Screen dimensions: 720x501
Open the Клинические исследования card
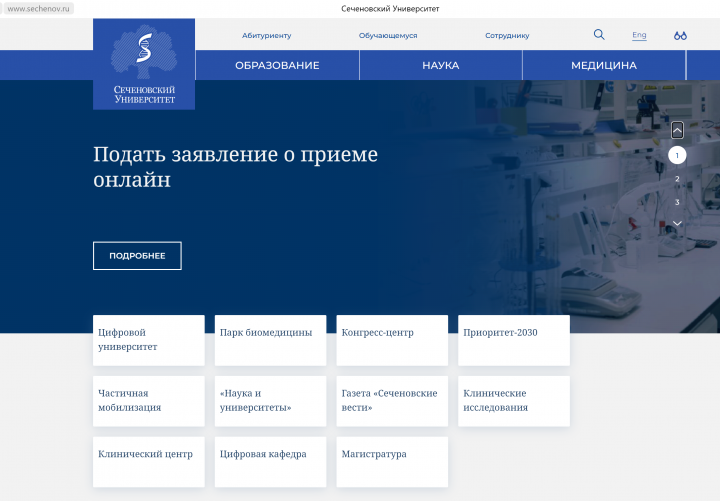pyautogui.click(x=514, y=401)
